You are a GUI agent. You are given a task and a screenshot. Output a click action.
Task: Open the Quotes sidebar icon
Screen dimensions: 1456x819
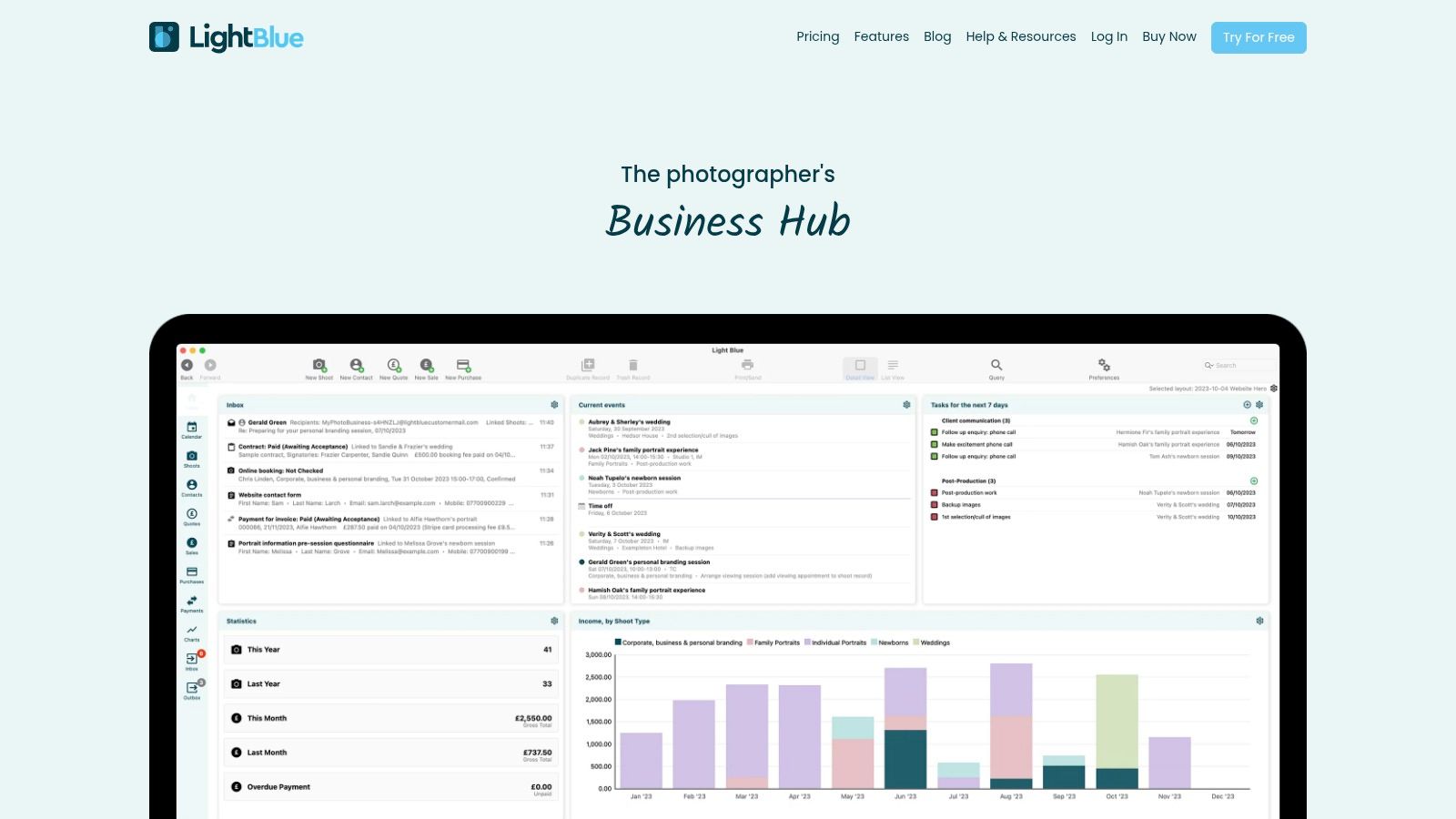[x=192, y=517]
